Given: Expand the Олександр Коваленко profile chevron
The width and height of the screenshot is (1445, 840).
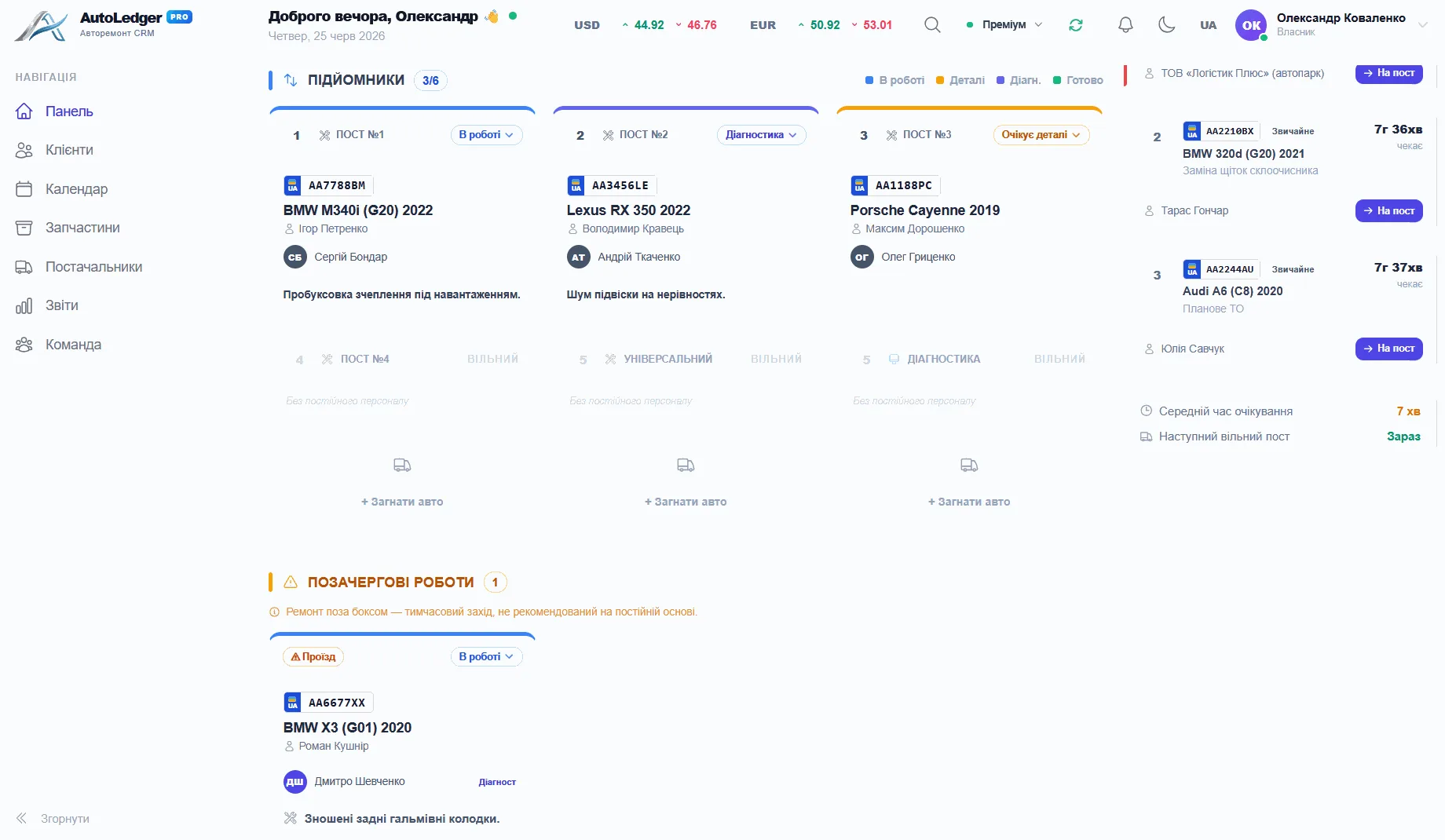Looking at the screenshot, I should 1422,25.
